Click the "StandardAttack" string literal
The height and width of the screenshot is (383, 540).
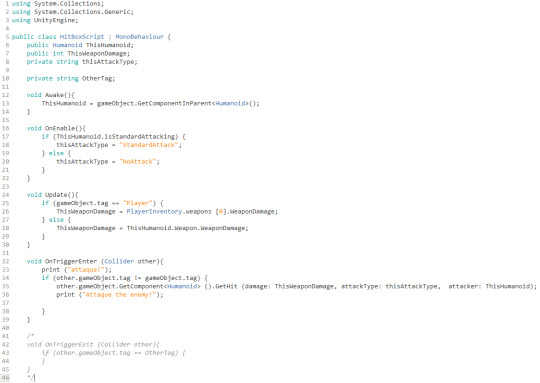point(149,145)
